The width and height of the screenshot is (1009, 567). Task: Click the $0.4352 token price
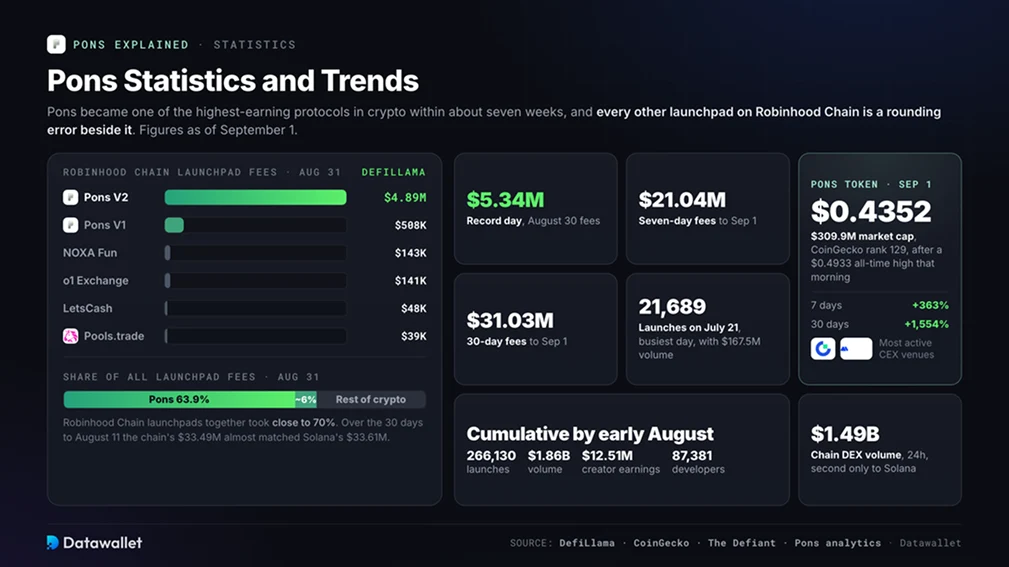pos(871,211)
